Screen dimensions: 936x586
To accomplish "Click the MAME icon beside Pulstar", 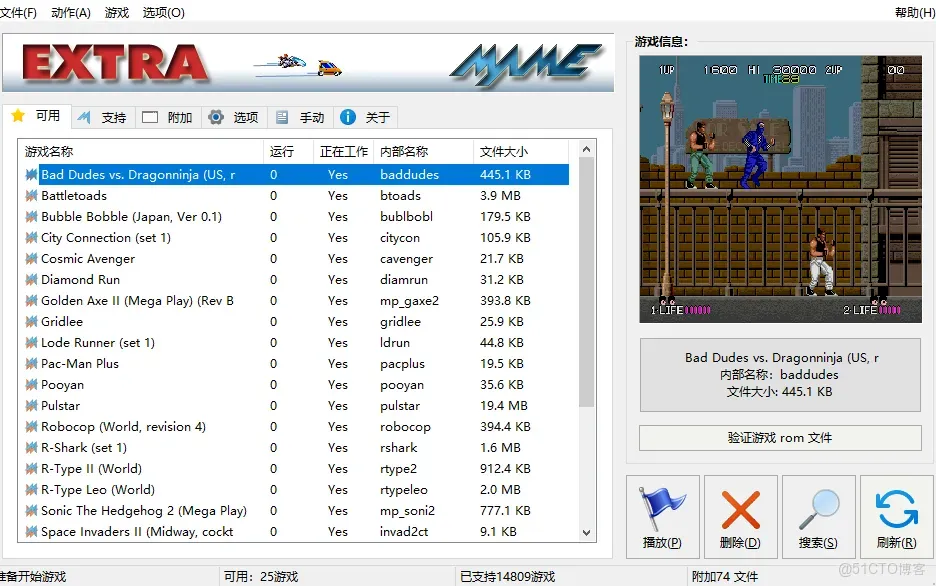I will tap(32, 406).
